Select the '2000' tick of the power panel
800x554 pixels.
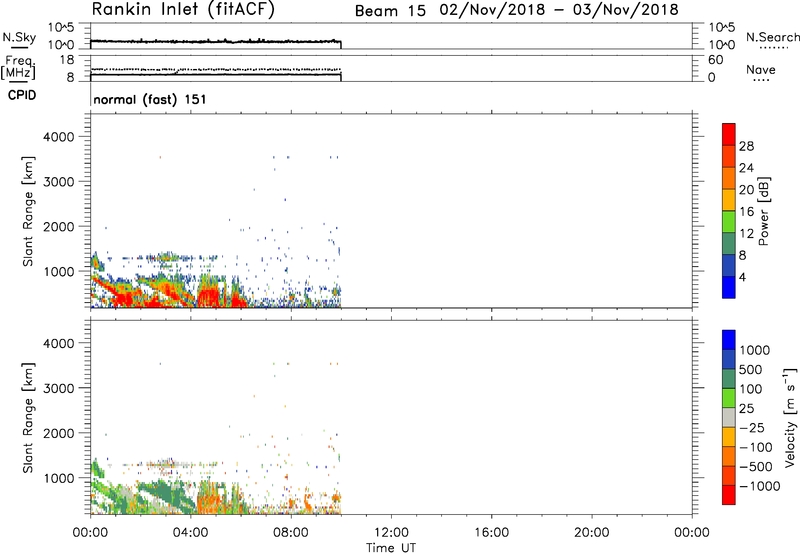59,226
